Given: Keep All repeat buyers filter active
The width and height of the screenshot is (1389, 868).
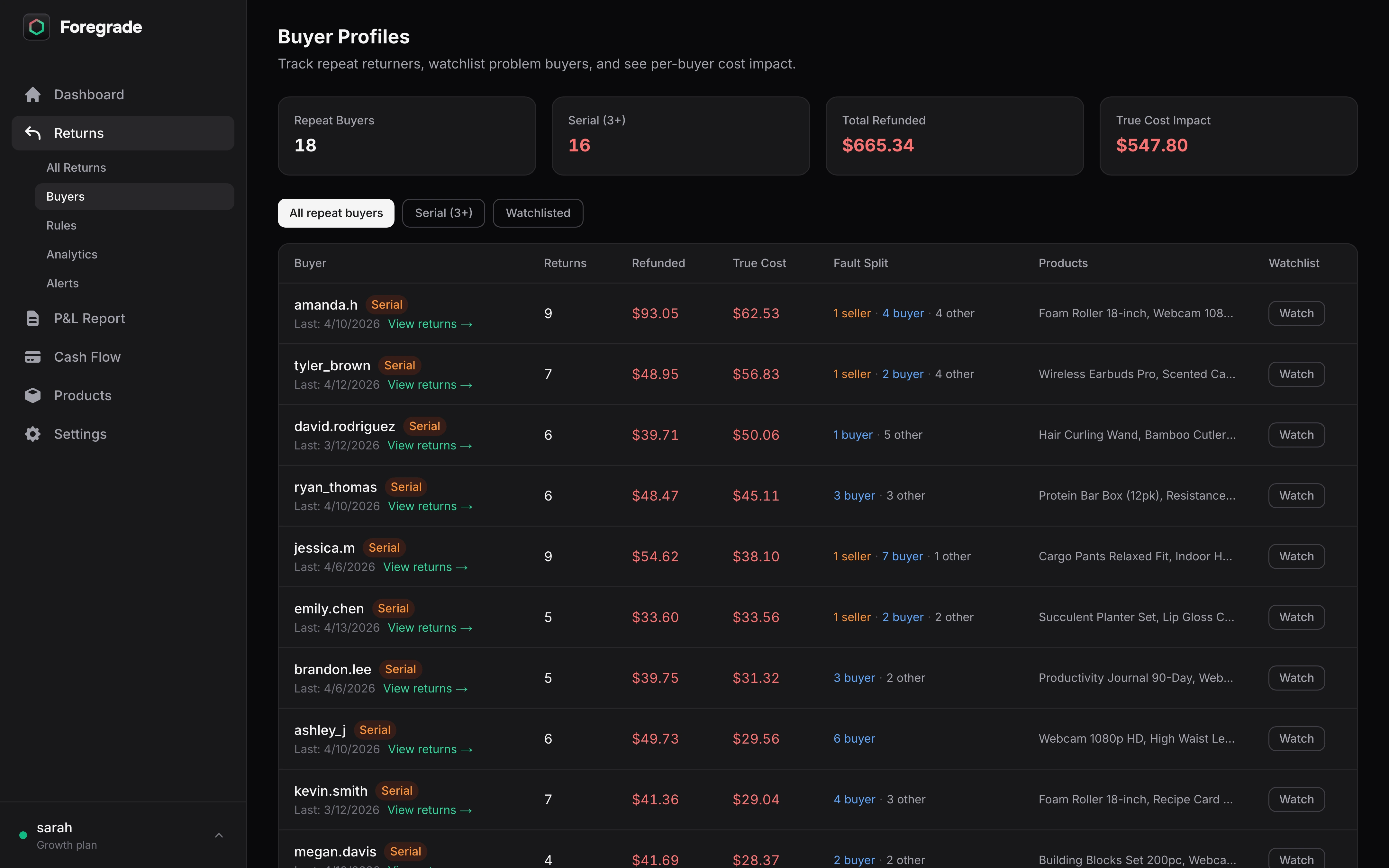Looking at the screenshot, I should coord(336,212).
